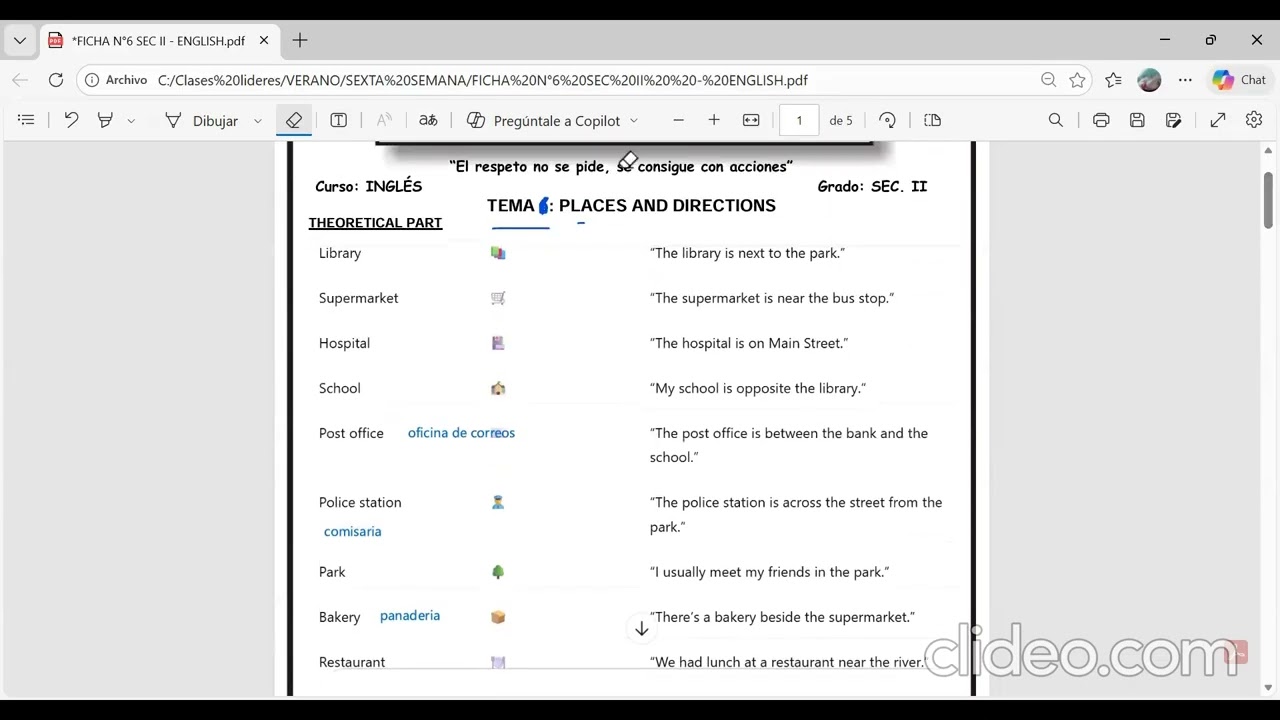Open browser settings and more menu

1185,80
